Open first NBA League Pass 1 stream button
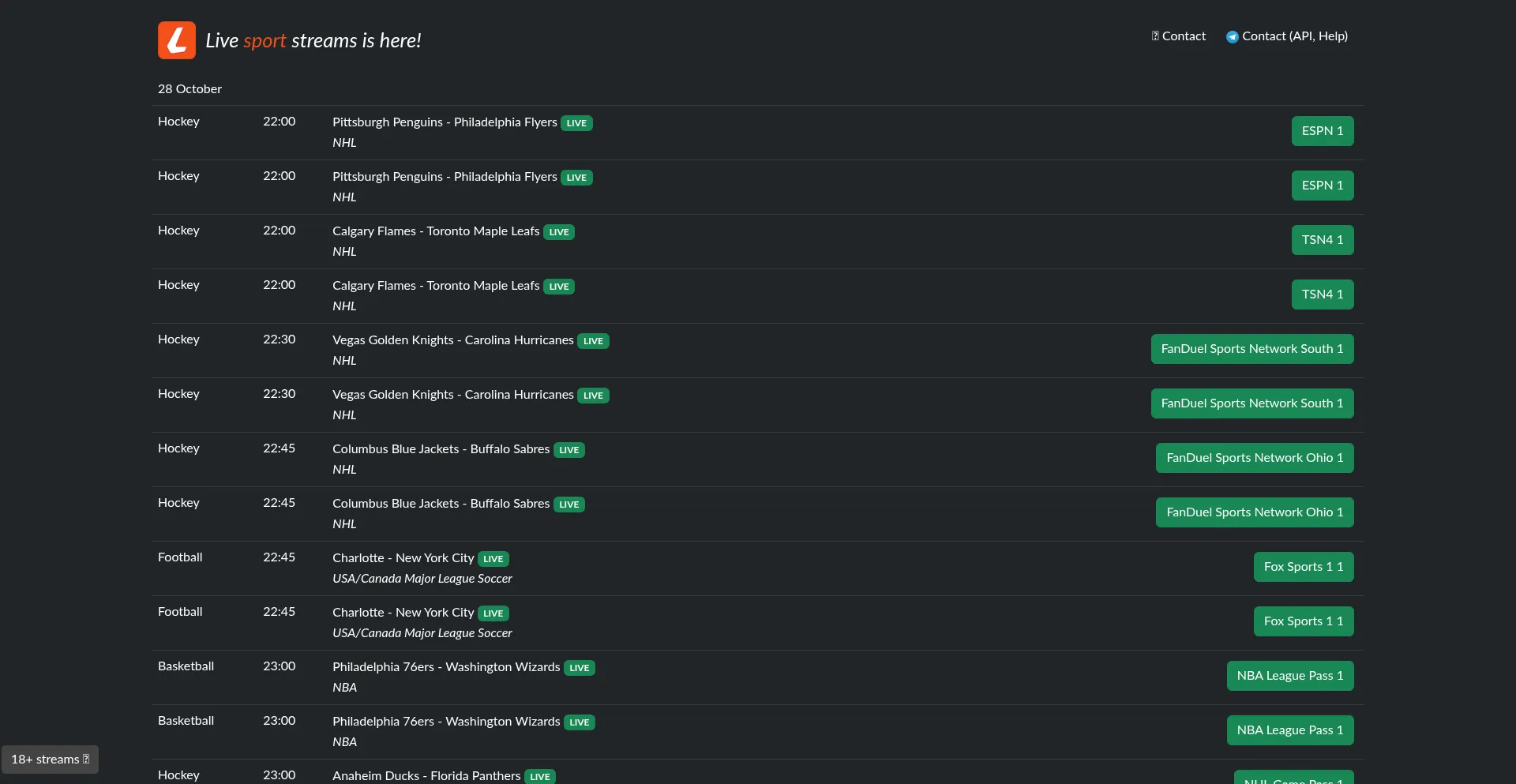The image size is (1516, 784). pyautogui.click(x=1290, y=676)
